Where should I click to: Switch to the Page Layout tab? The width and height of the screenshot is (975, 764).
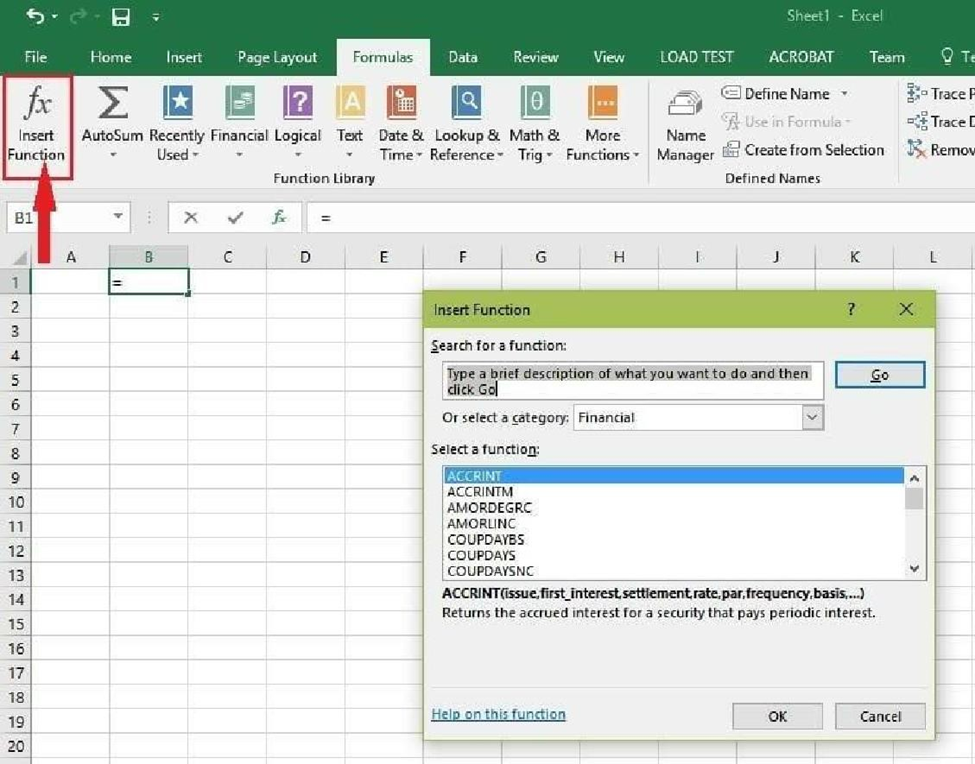(277, 57)
